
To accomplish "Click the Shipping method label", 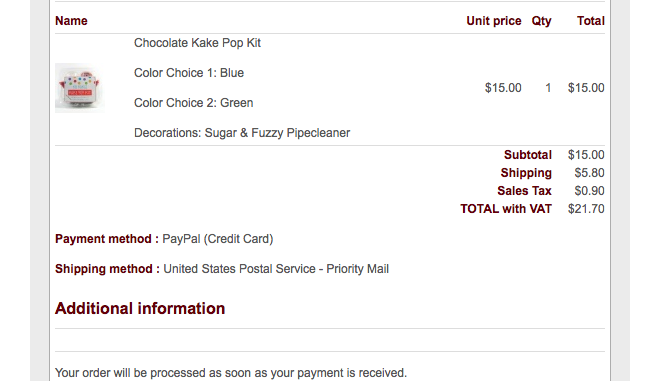I will (107, 269).
